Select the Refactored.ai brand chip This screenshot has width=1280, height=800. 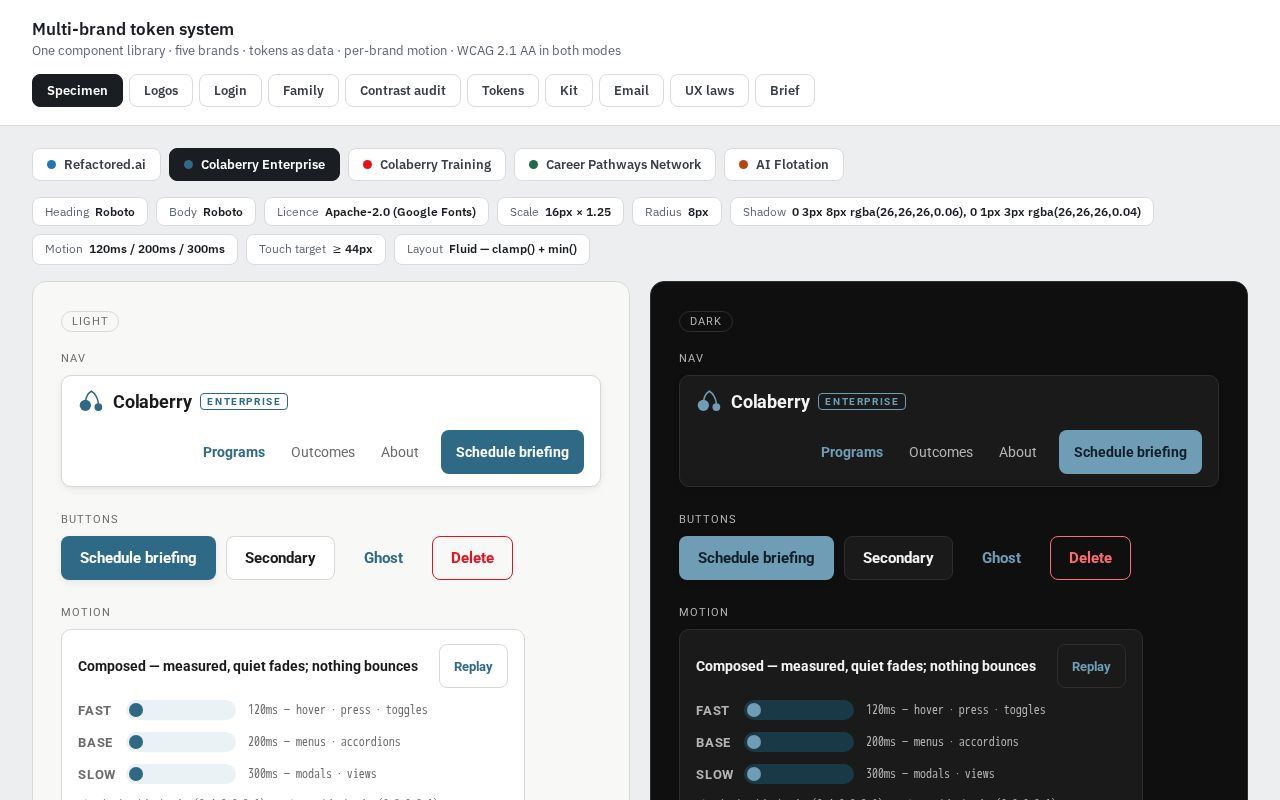point(96,164)
